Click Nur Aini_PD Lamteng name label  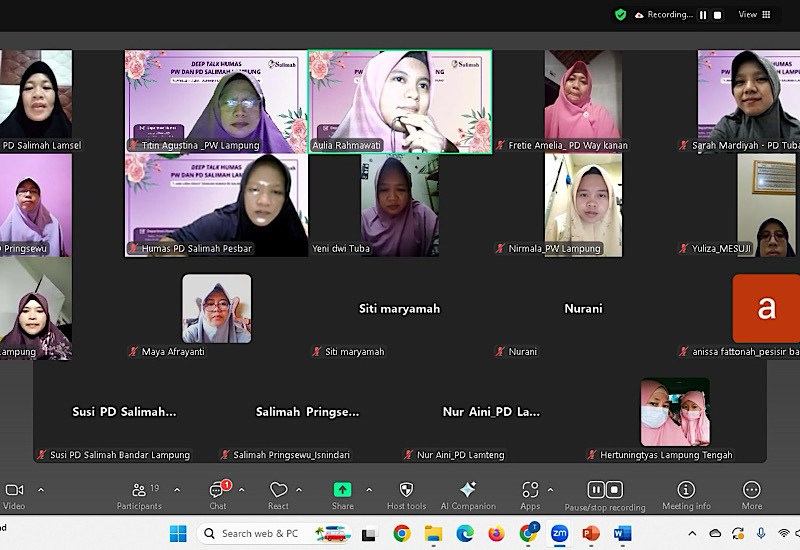tap(461, 455)
